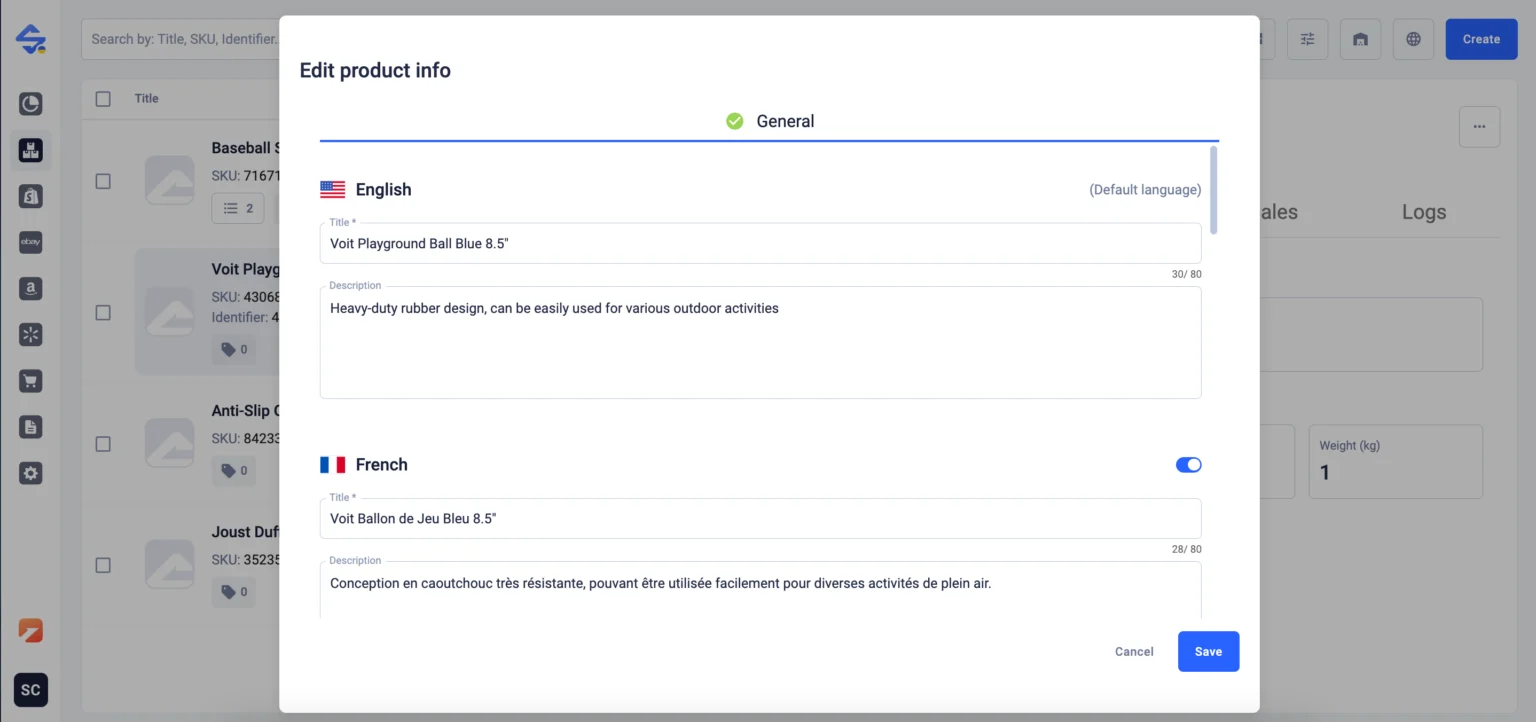Click the Save button
The height and width of the screenshot is (722, 1536).
point(1208,651)
